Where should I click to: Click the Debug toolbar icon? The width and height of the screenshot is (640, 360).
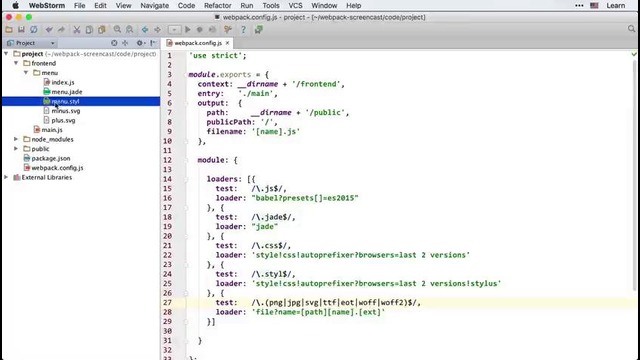click(200, 30)
